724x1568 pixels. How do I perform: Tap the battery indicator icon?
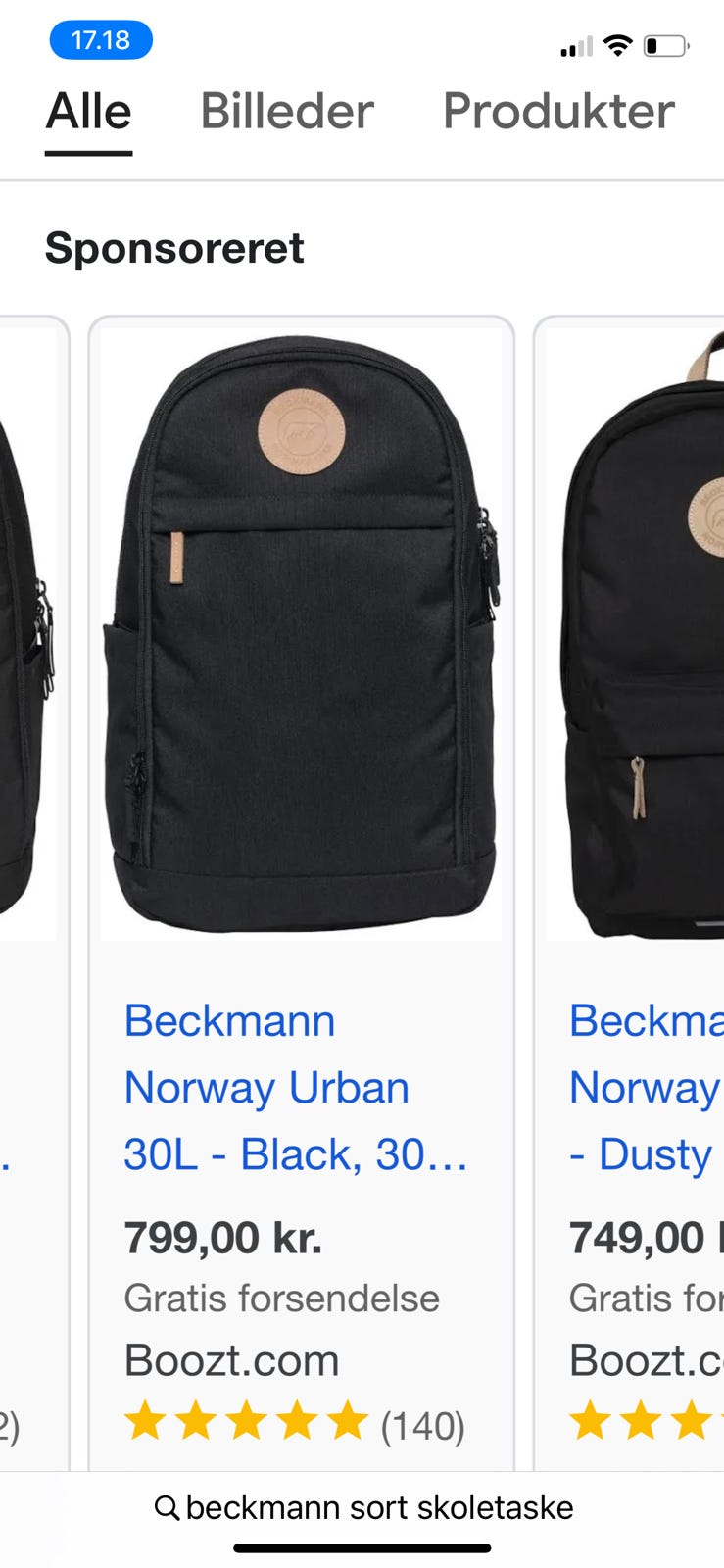[x=666, y=46]
